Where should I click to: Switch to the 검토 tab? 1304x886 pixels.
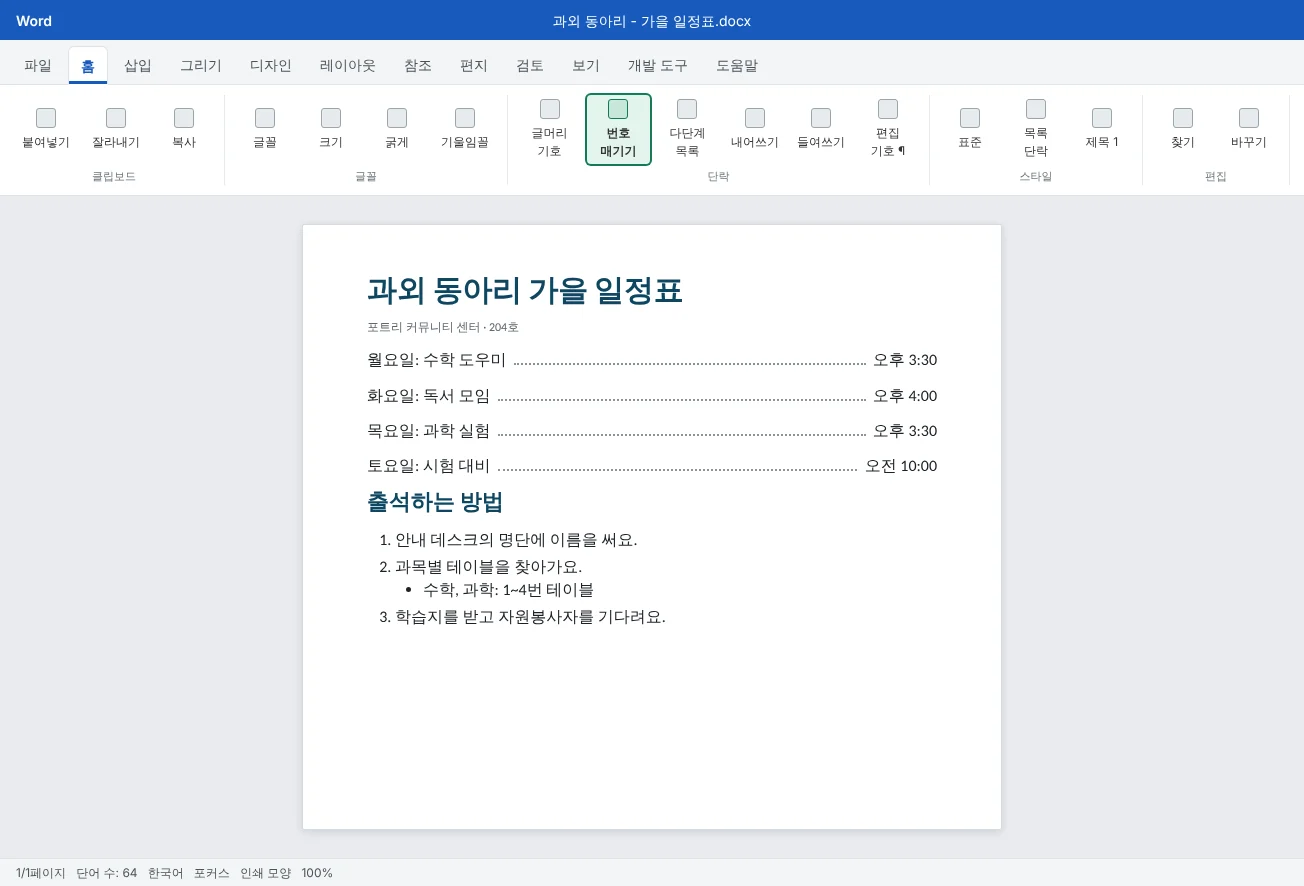(x=530, y=66)
